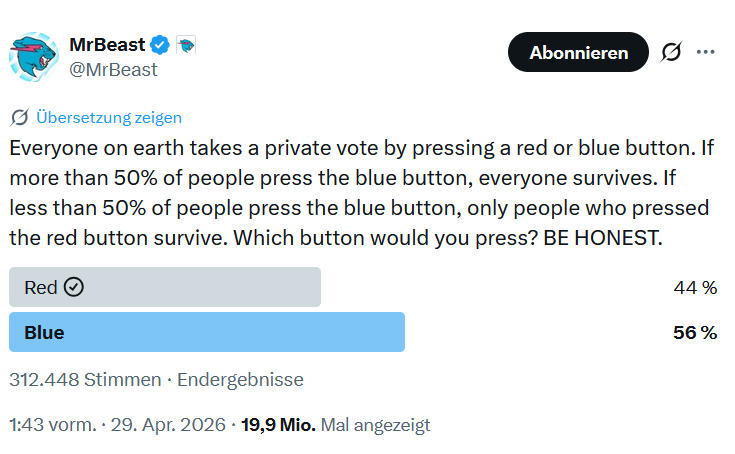Click the Endergebnisse poll status text

coord(240,380)
